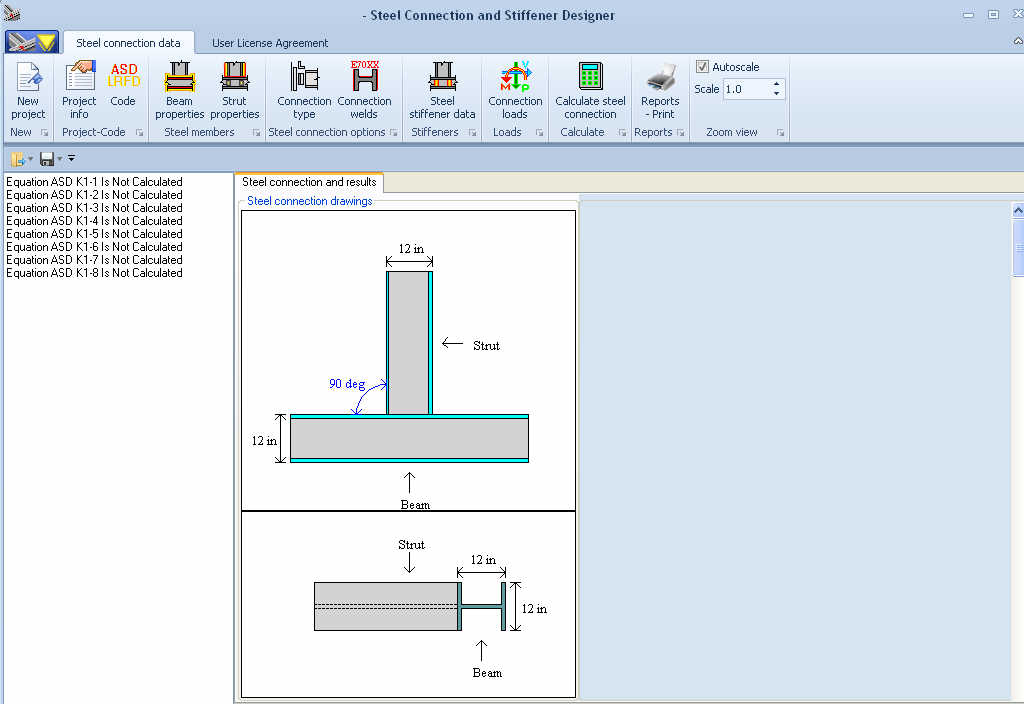The width and height of the screenshot is (1024, 704).
Task: Click the Scale input field
Action: 746,89
